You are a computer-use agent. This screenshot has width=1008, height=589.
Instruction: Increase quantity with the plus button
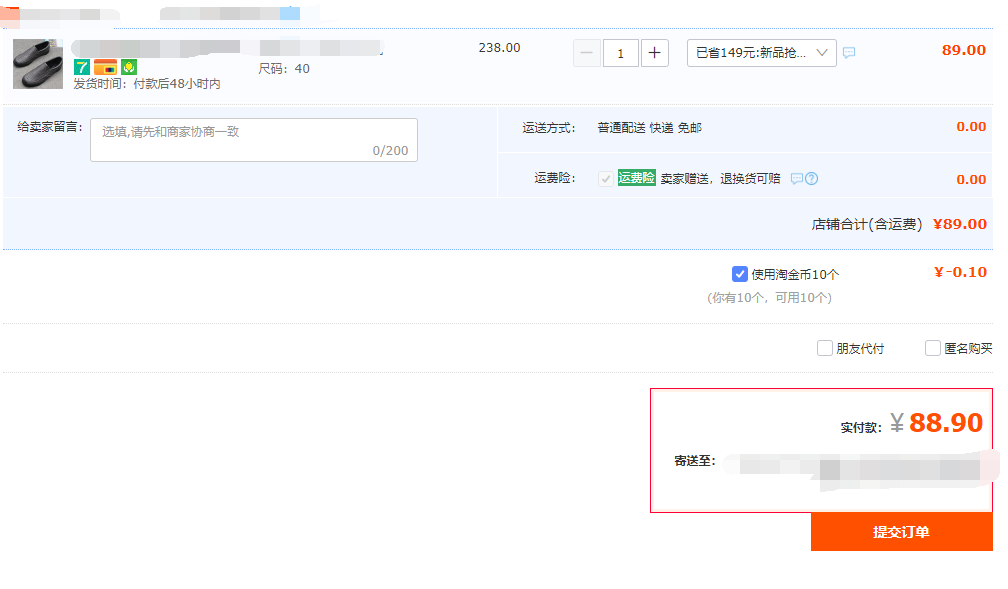[x=654, y=53]
